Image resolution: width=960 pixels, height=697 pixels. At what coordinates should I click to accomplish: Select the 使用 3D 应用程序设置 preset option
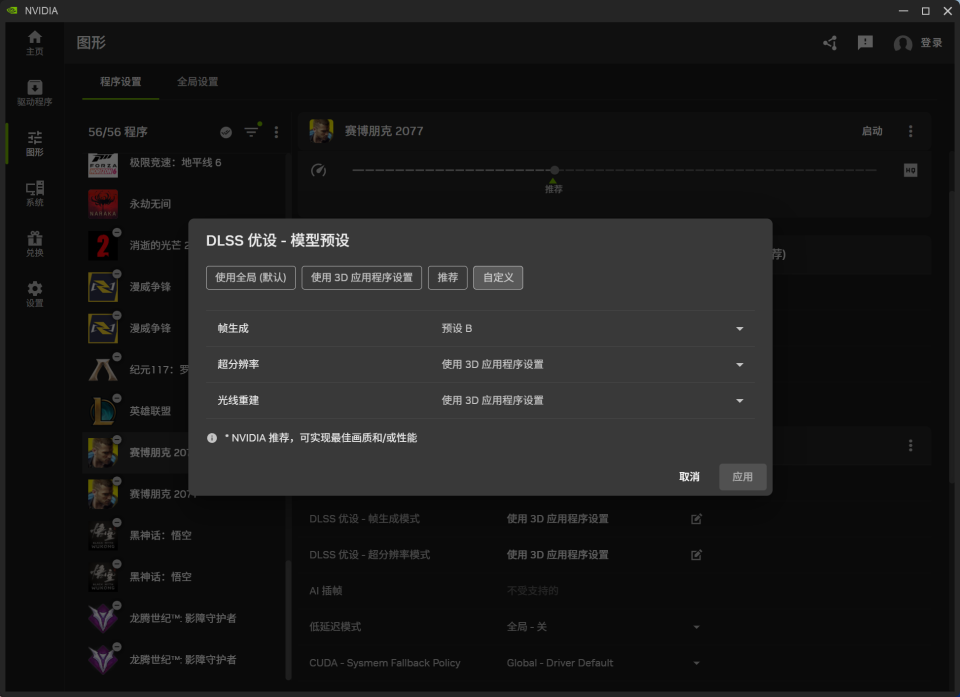coord(362,277)
